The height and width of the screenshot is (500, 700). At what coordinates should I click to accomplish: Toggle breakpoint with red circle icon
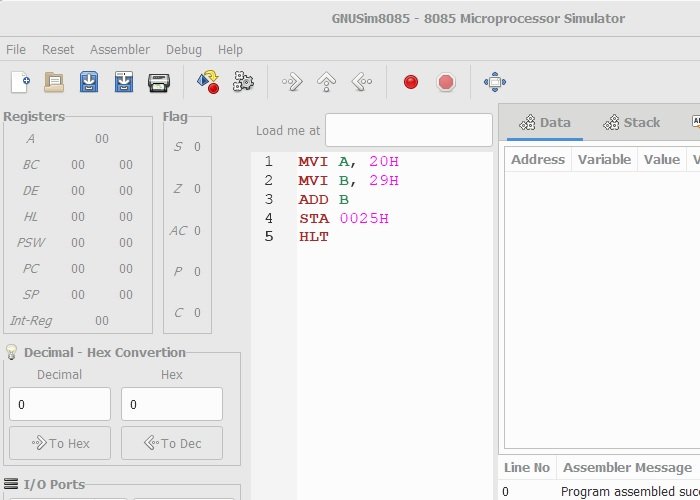(411, 82)
